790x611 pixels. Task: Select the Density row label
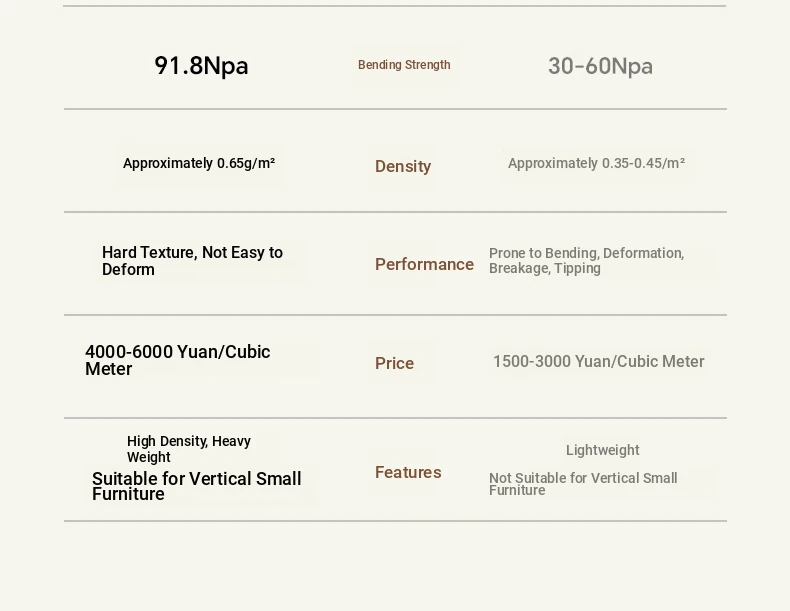click(x=403, y=166)
